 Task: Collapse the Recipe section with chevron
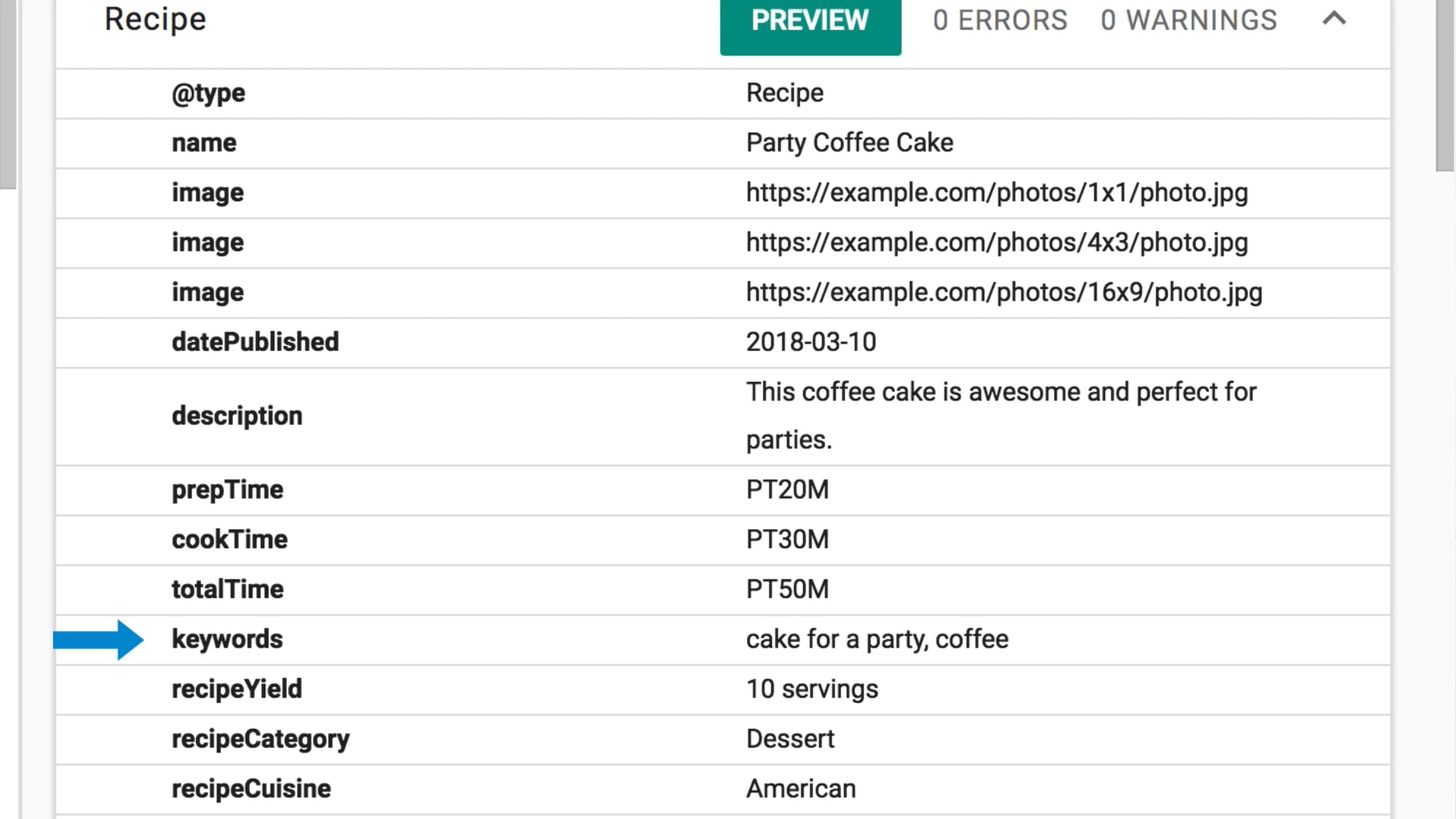click(x=1334, y=19)
